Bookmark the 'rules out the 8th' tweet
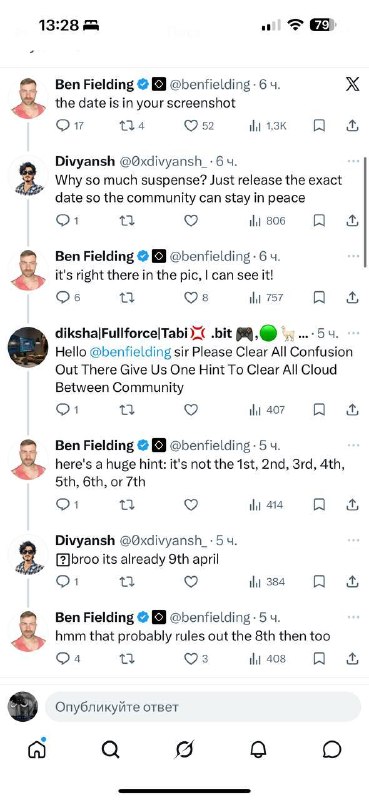The width and height of the screenshot is (369, 800). (x=319, y=659)
